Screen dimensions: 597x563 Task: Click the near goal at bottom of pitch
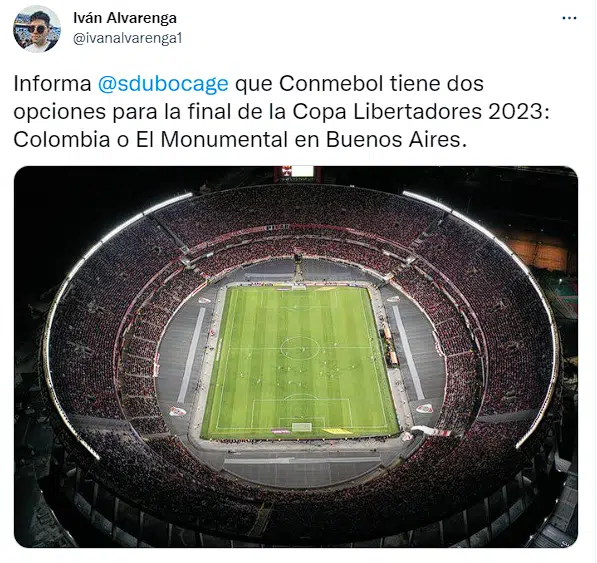(x=302, y=427)
